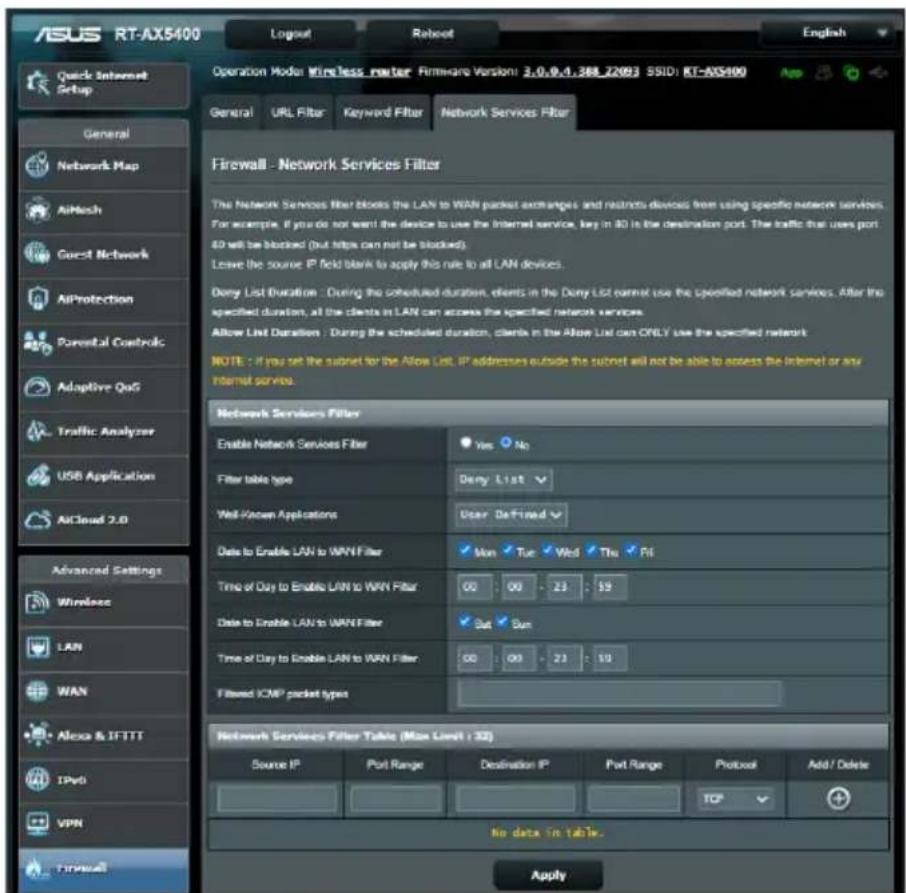
Task: Open the Filter table type Deny List dropdown
Action: tap(503, 479)
